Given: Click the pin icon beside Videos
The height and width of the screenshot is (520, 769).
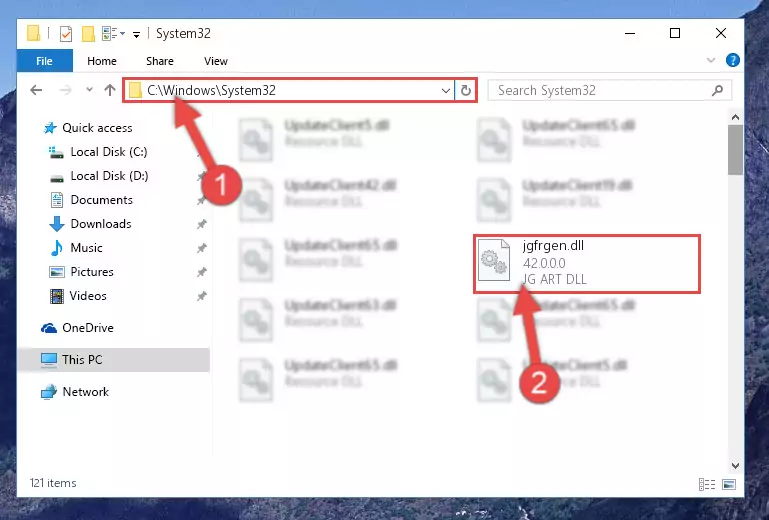Looking at the screenshot, I should 202,296.
